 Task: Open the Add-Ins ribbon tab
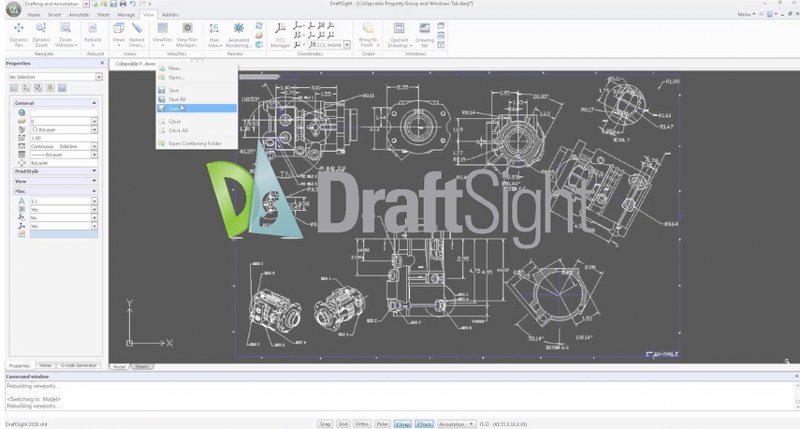click(x=170, y=15)
